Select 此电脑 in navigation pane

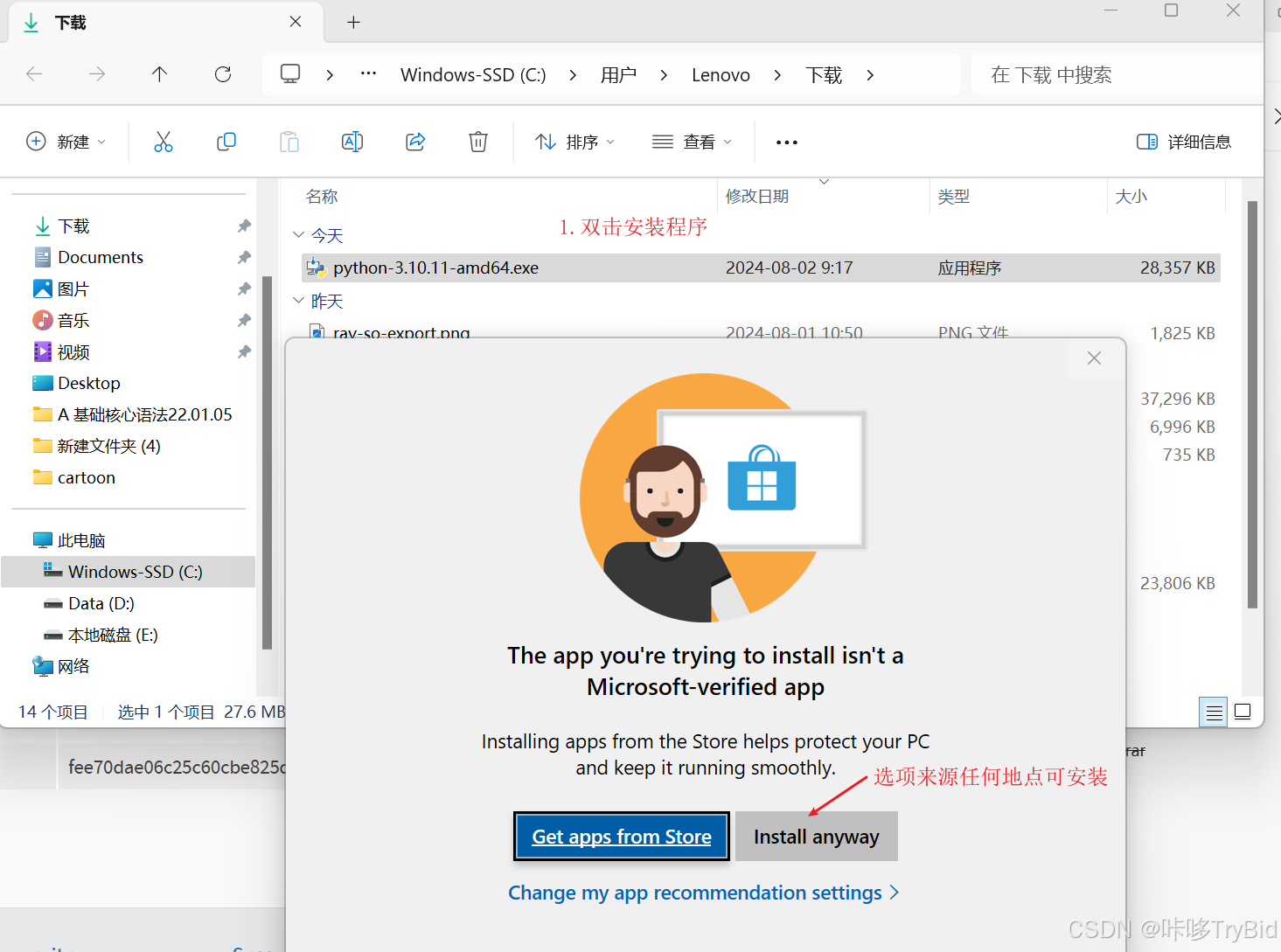coord(80,541)
